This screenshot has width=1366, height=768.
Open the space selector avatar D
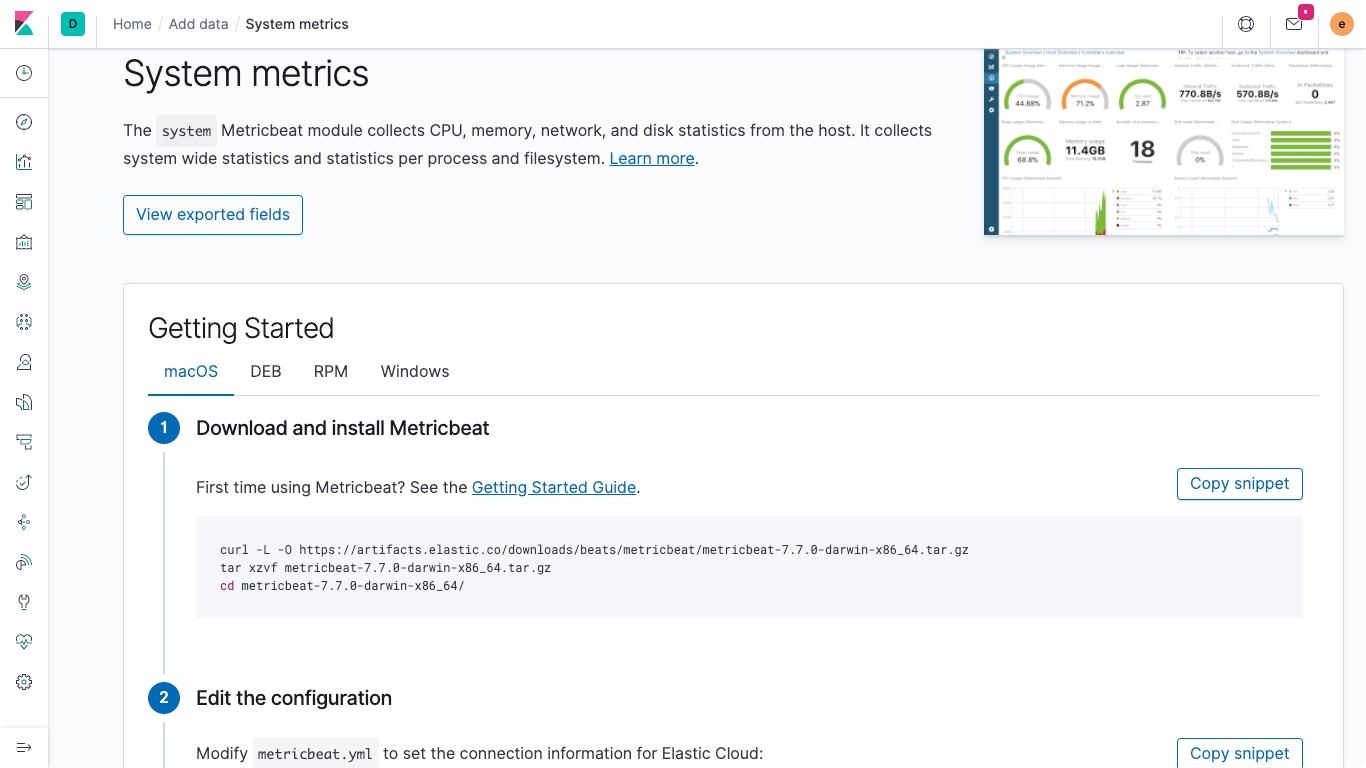[73, 24]
